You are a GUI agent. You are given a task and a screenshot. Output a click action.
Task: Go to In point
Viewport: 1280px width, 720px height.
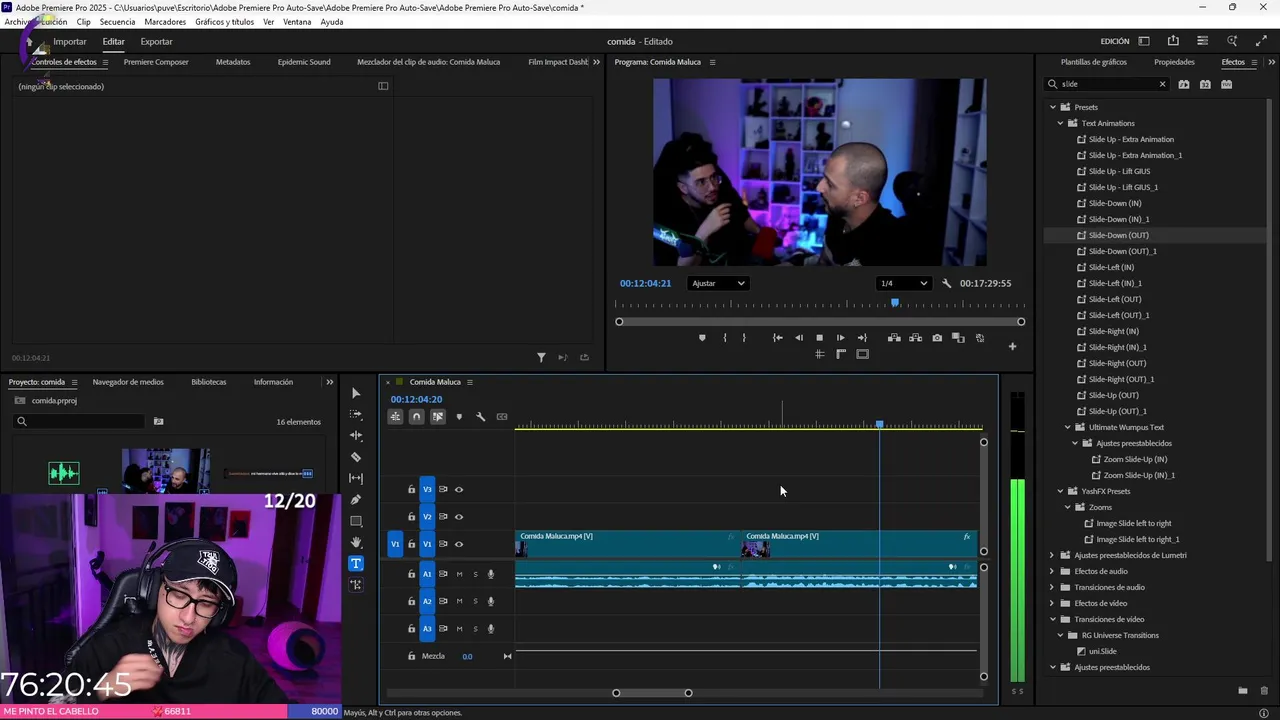coord(777,338)
